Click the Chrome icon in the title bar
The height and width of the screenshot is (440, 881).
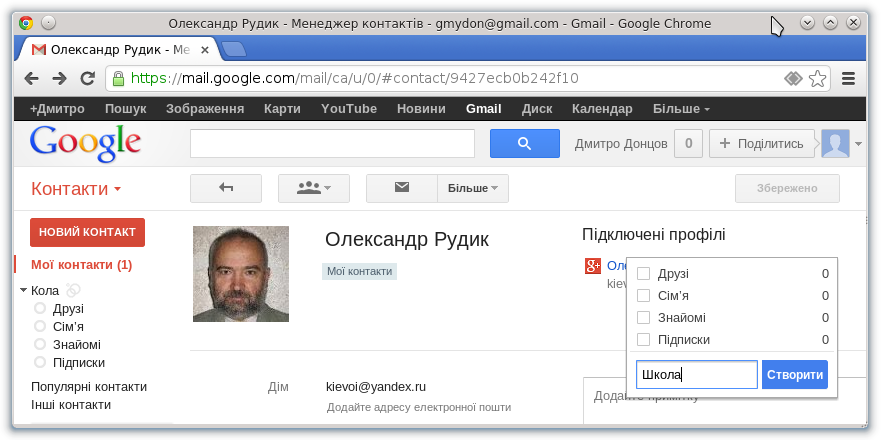pos(26,23)
